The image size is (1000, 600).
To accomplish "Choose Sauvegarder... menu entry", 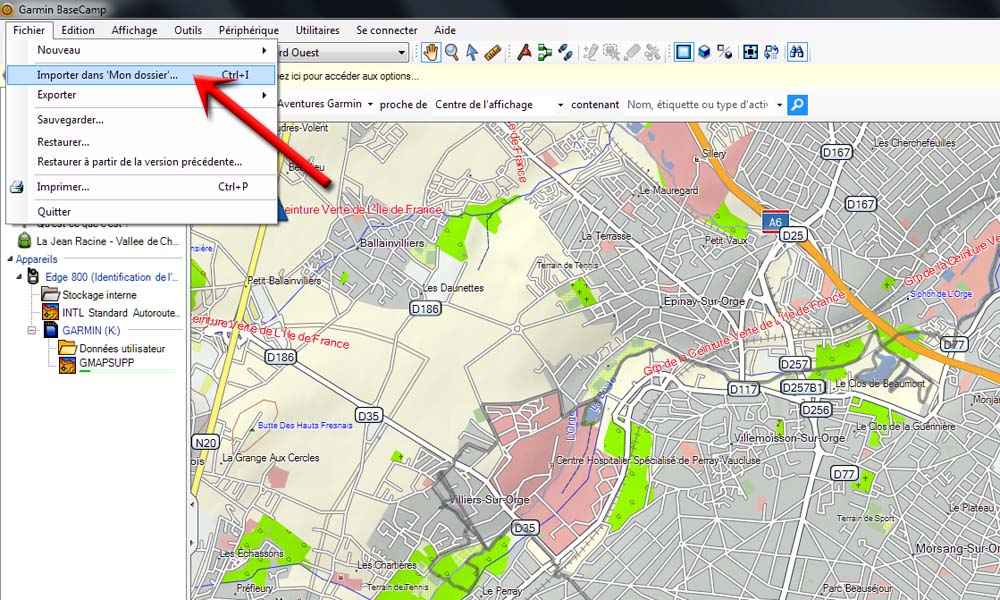I will point(141,120).
